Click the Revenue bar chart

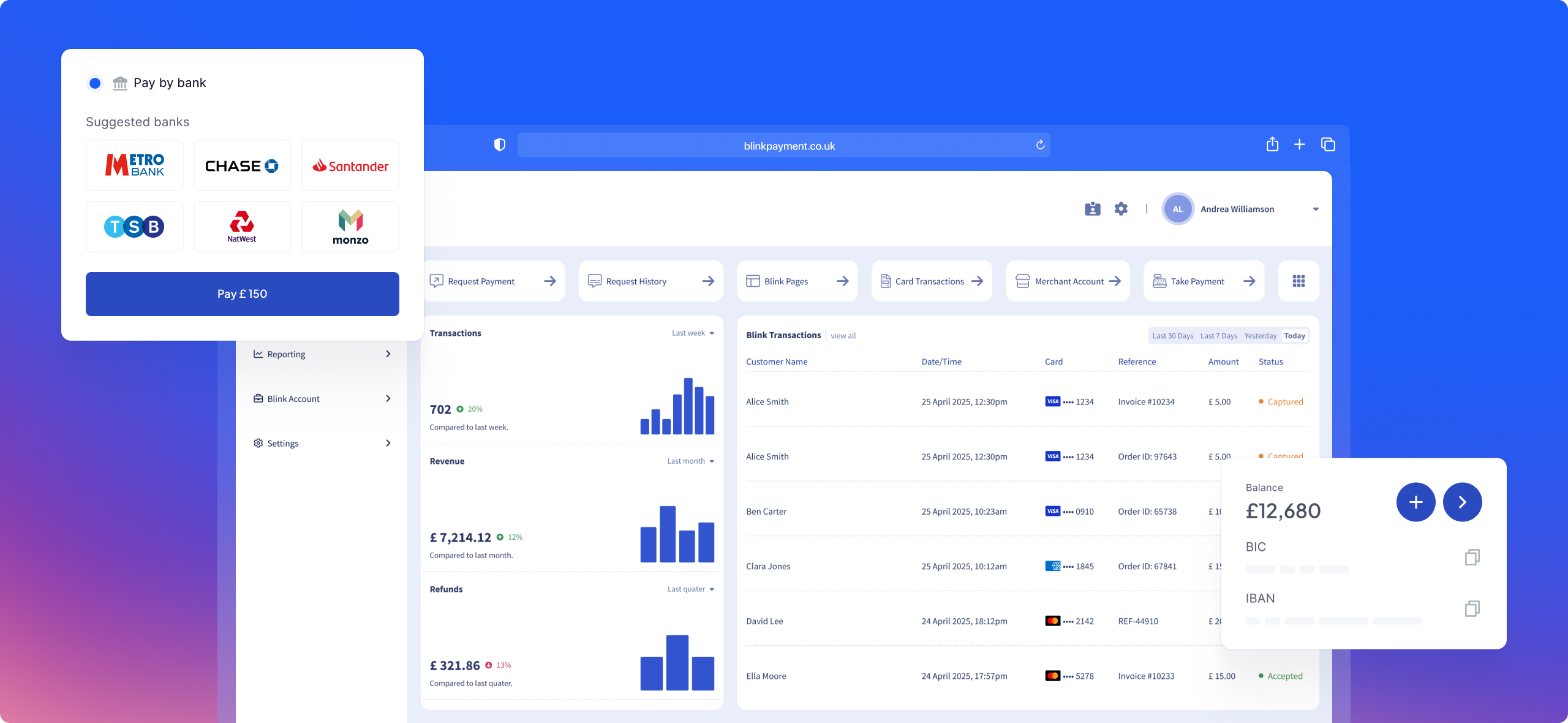(677, 534)
